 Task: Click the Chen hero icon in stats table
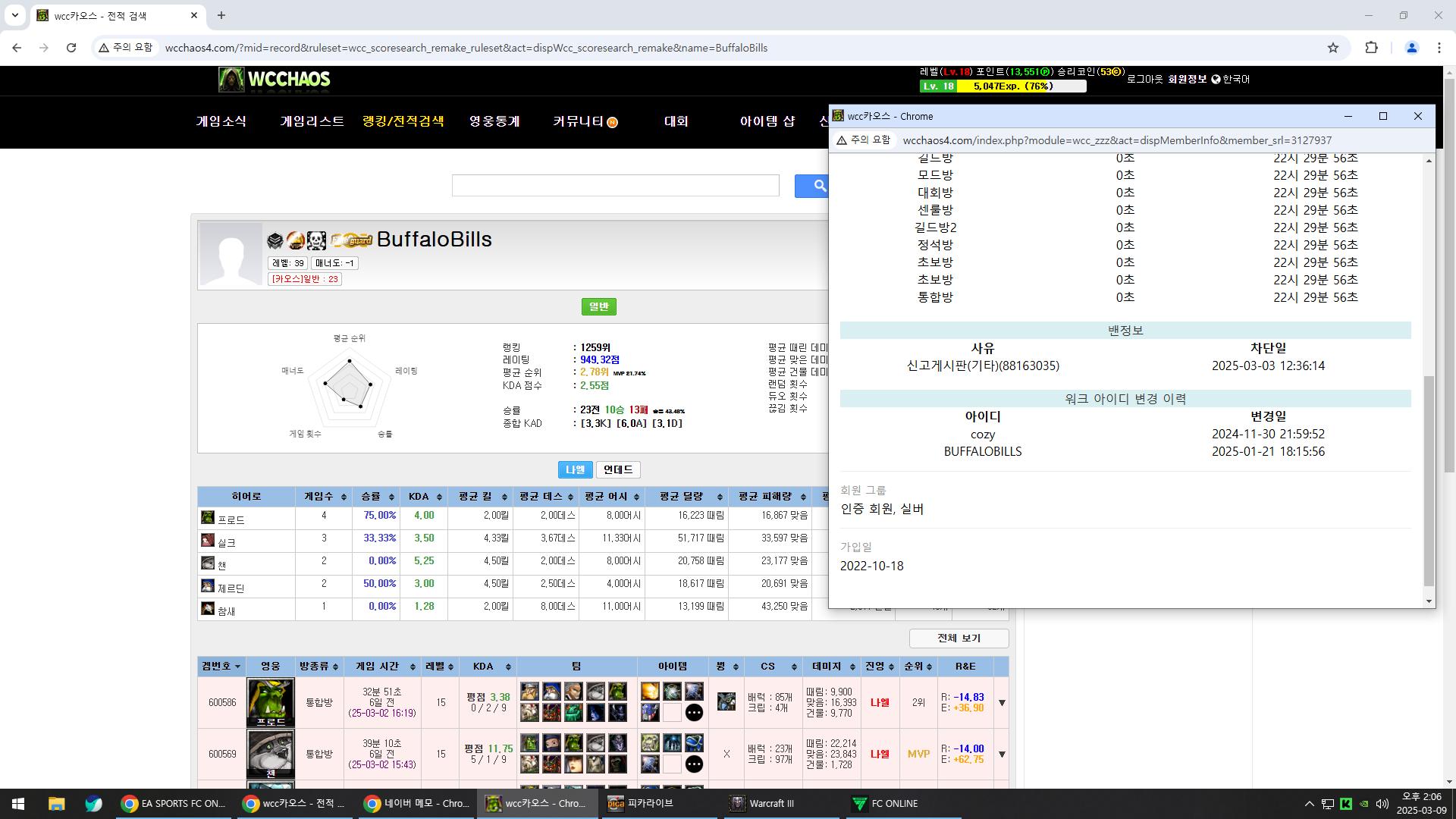[207, 563]
